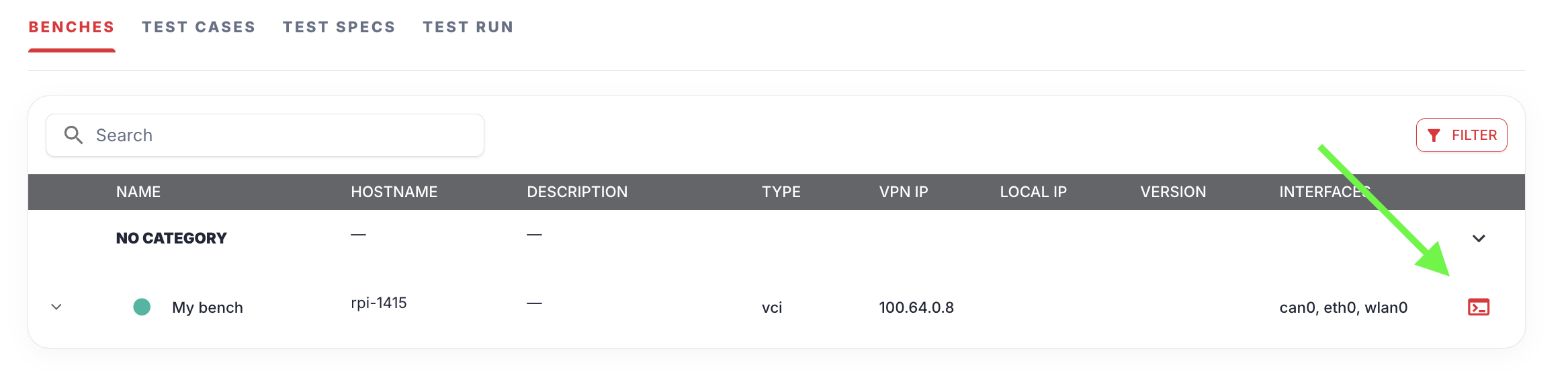Click the green status dot for My bench
The height and width of the screenshot is (374, 1568).
[142, 307]
